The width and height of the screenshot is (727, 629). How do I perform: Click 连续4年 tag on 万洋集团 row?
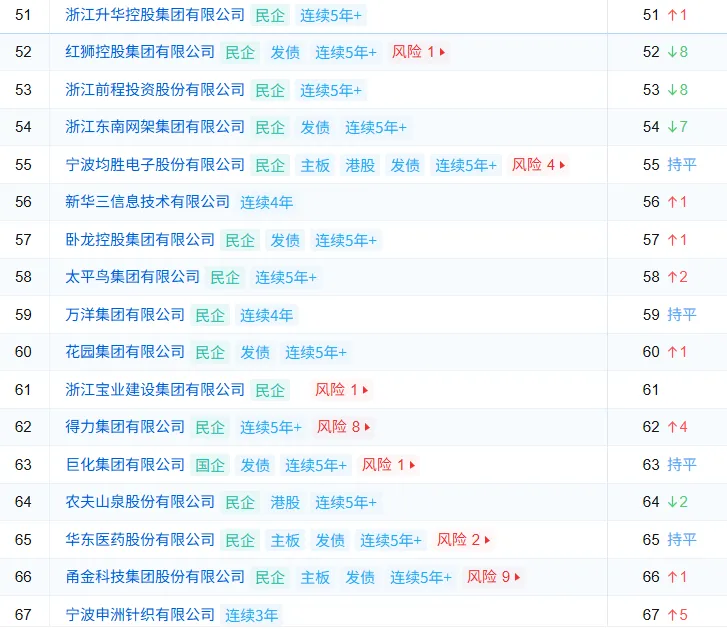267,315
